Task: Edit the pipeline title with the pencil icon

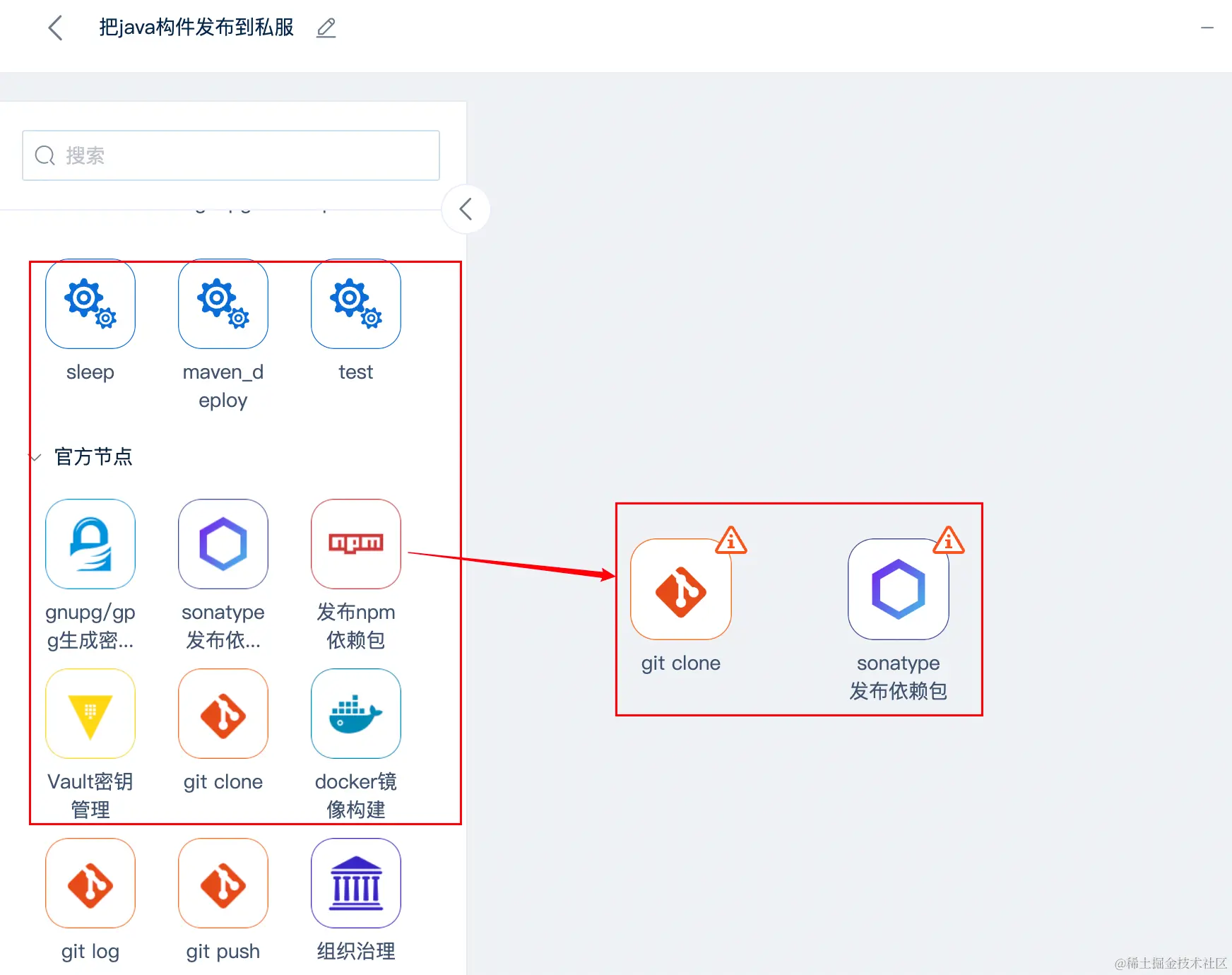Action: click(326, 28)
